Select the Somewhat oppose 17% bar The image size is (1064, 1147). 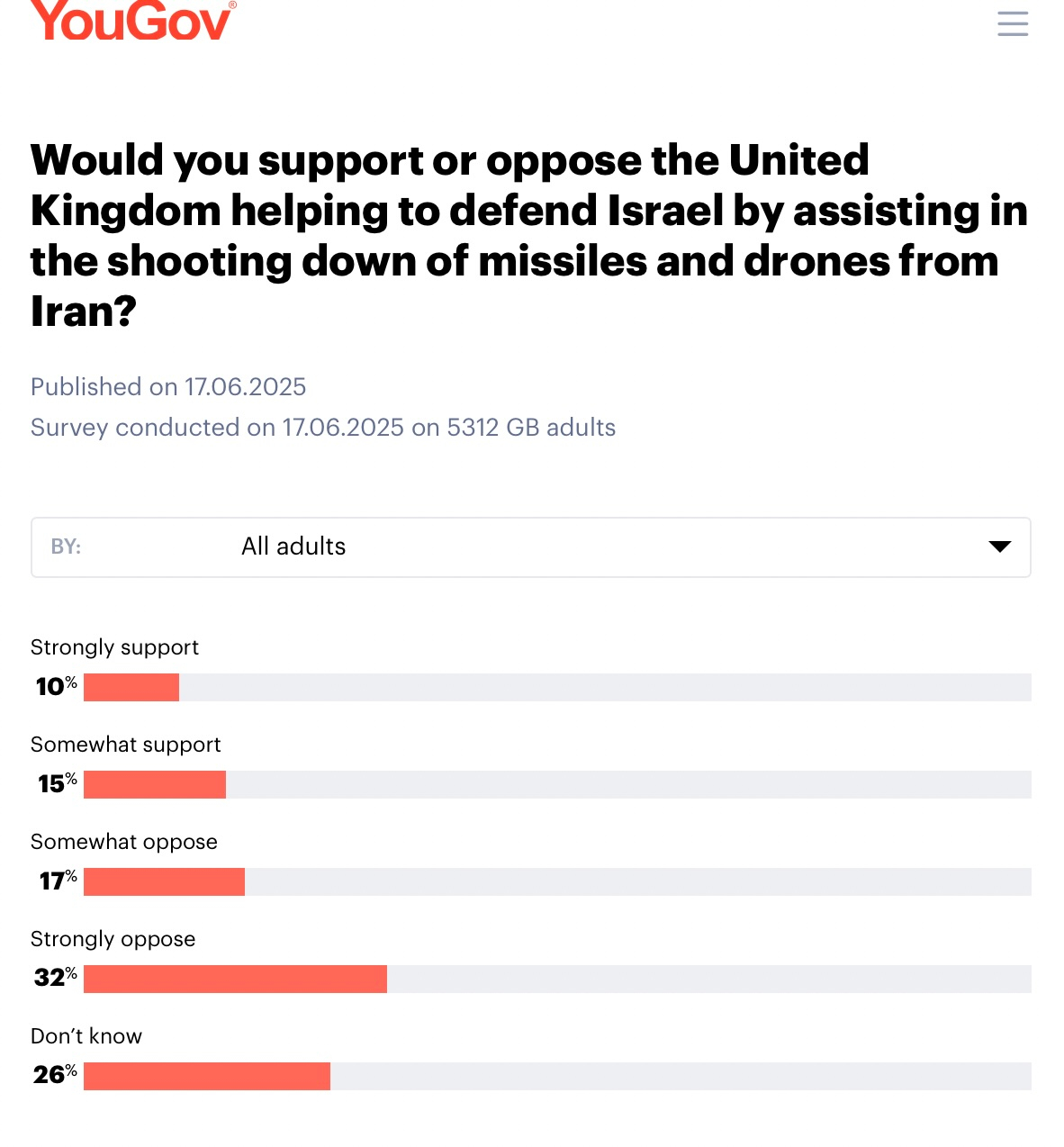[x=164, y=881]
